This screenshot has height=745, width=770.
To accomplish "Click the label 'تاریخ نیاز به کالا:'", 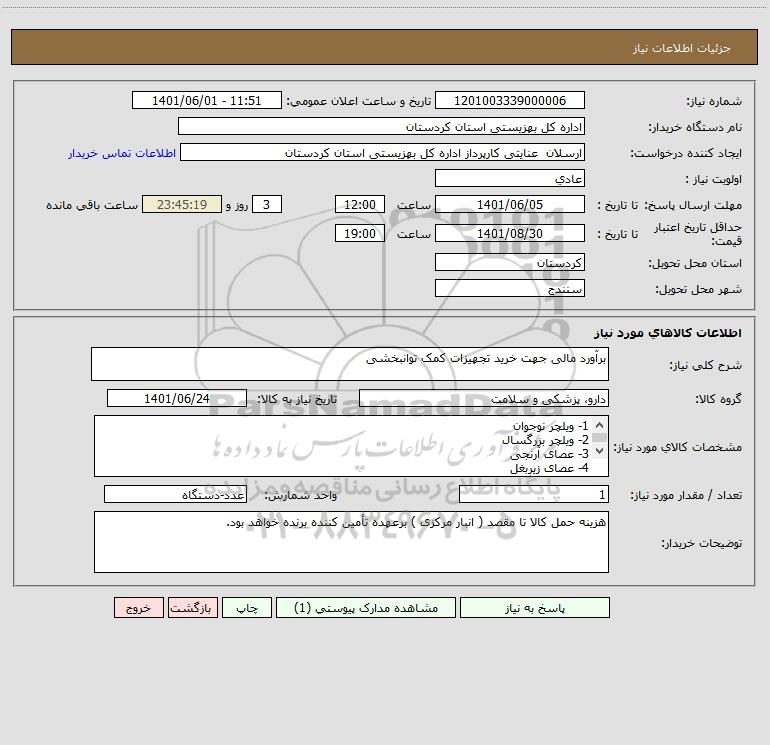I will point(297,399).
